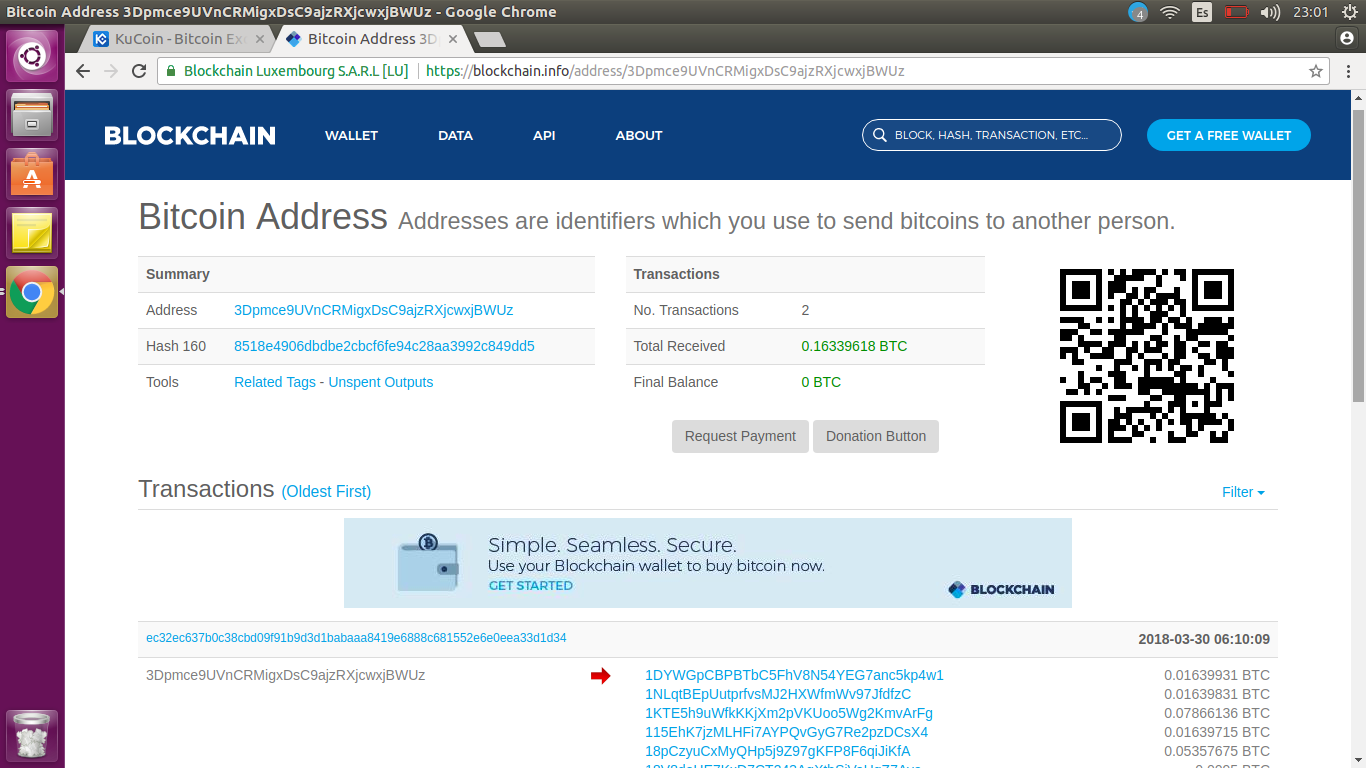Open the Files manager from launcher
1366x768 pixels.
click(33, 115)
